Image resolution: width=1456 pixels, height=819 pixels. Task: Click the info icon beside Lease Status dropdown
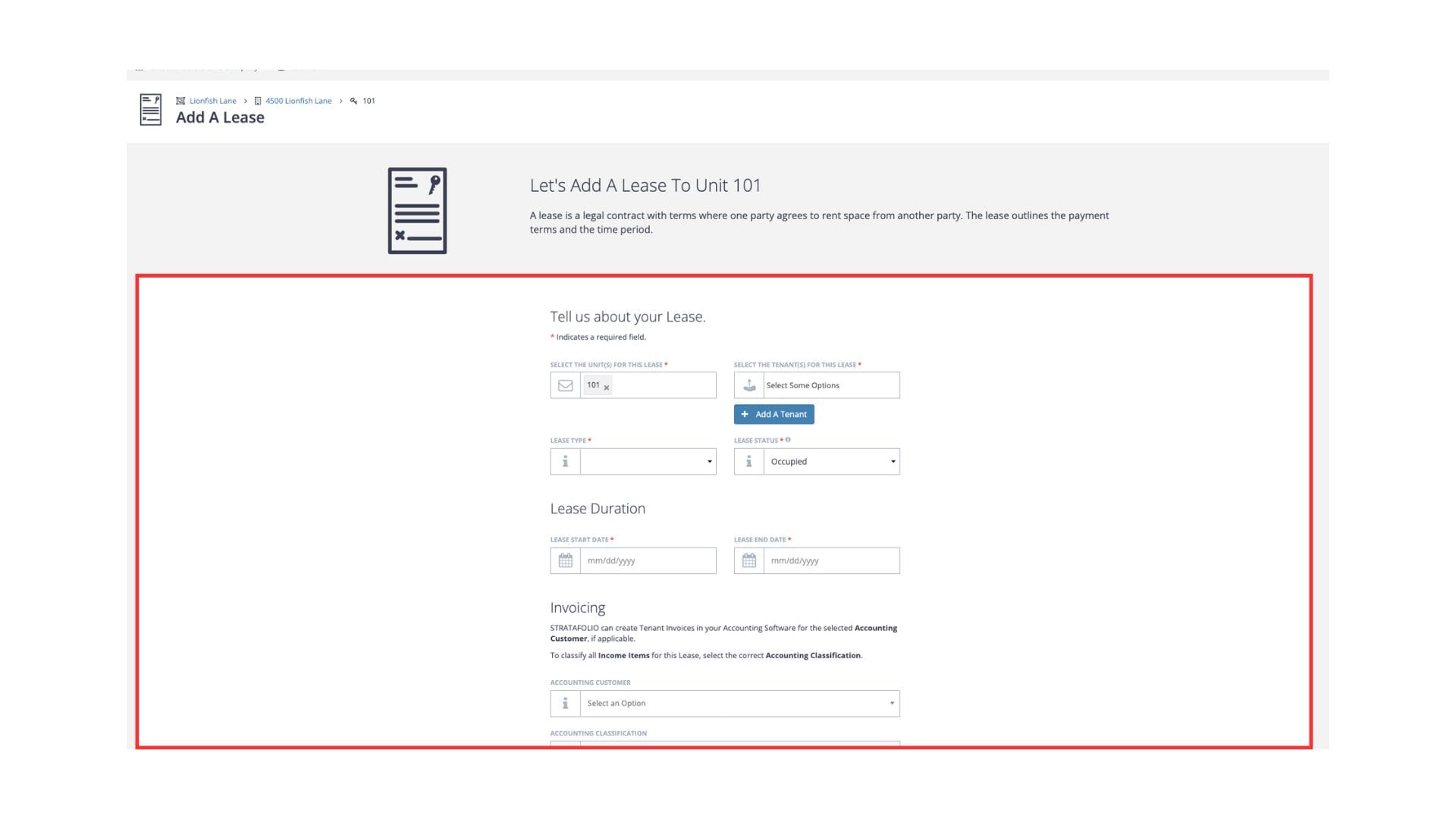tap(748, 461)
